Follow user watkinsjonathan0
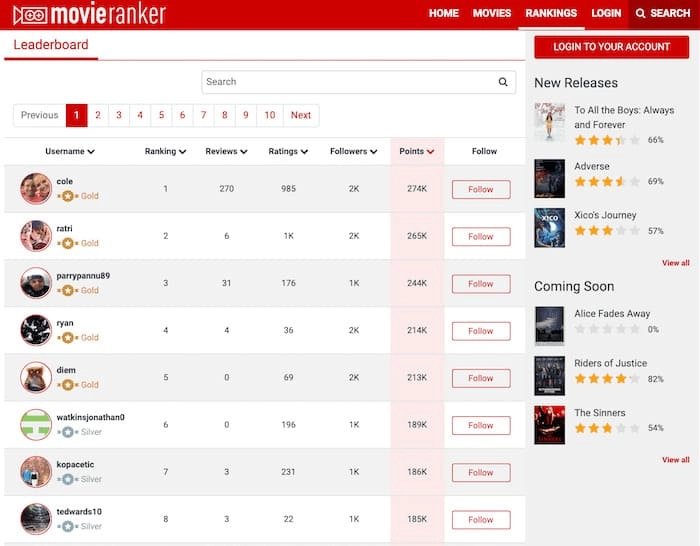 [x=481, y=425]
